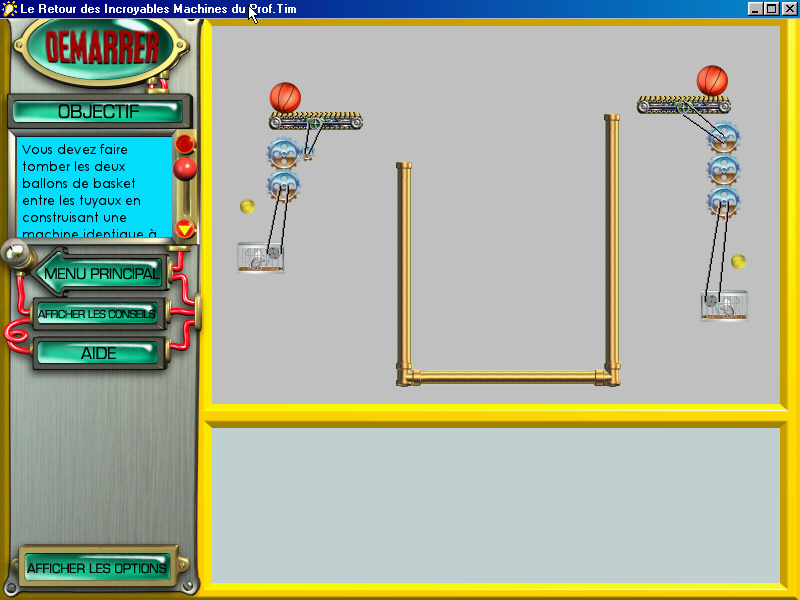The width and height of the screenshot is (800, 600).
Task: Select the left yellow tennis ball
Action: coord(247,206)
